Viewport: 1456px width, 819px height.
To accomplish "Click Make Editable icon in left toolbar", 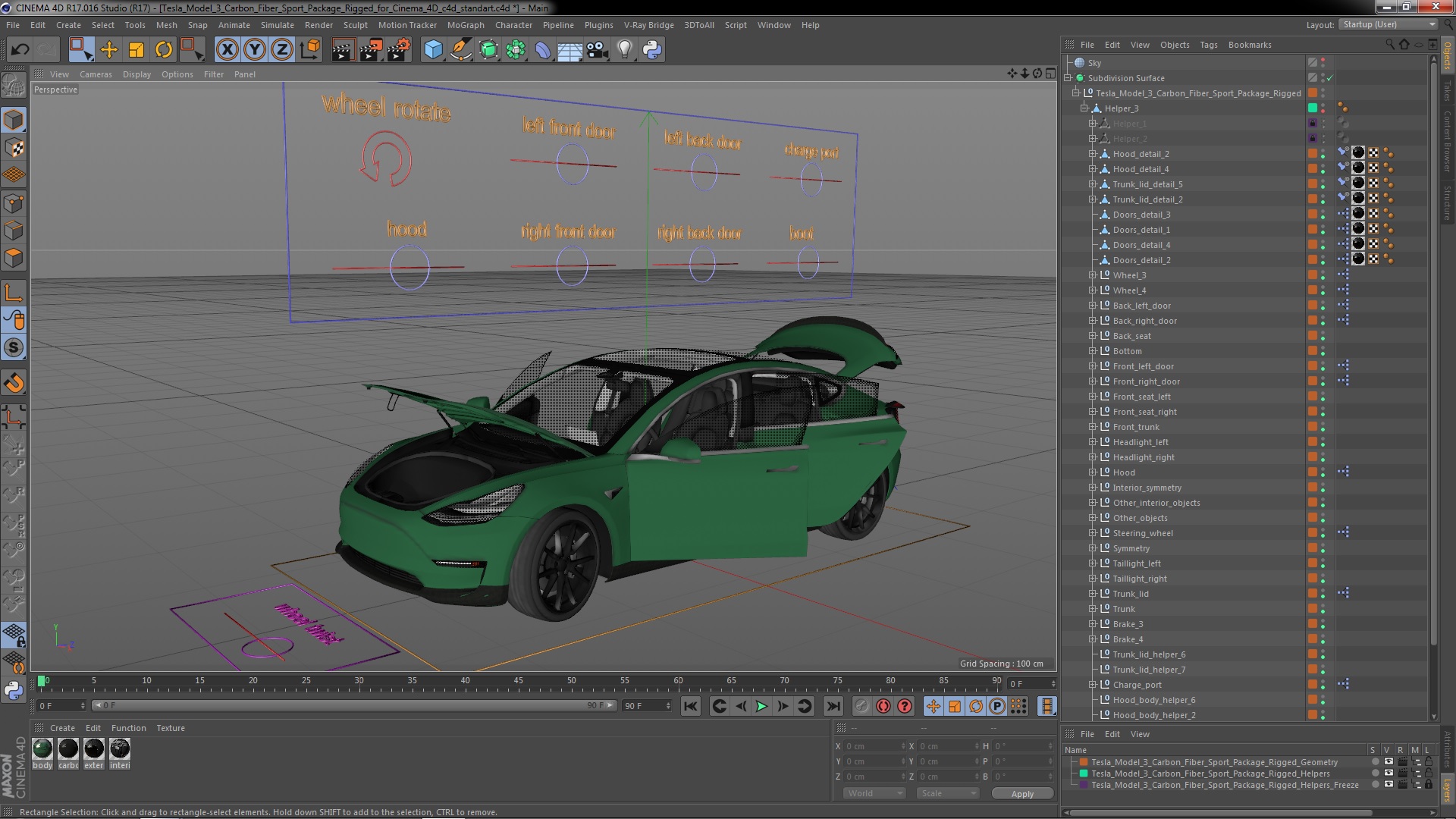I will 14,86.
